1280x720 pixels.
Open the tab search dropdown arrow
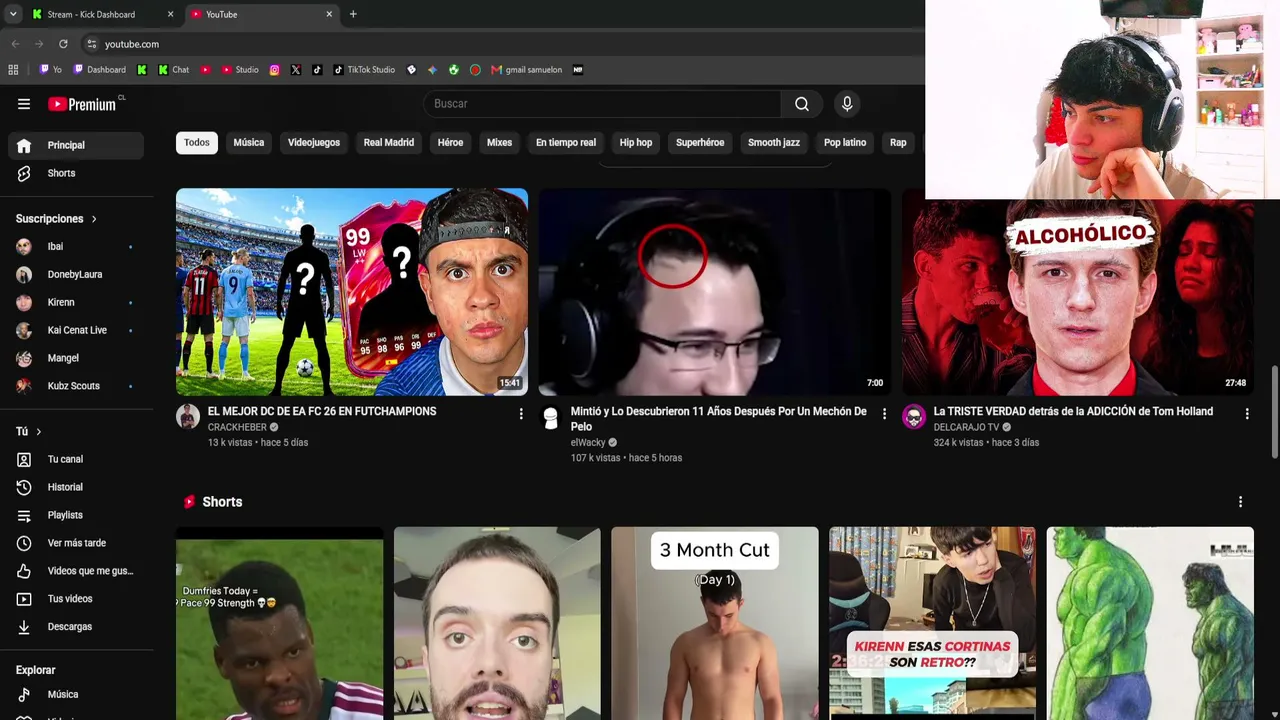click(x=13, y=14)
